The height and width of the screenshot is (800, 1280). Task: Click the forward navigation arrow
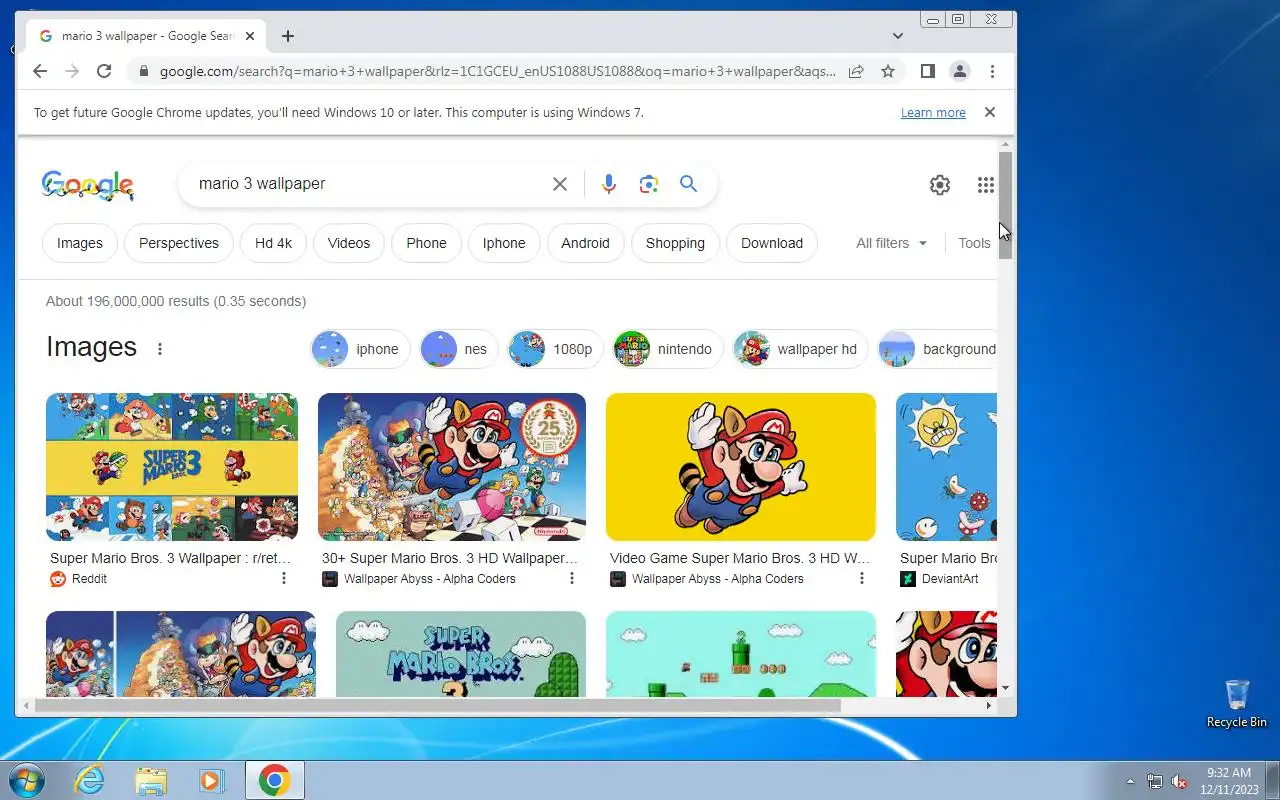(72, 71)
